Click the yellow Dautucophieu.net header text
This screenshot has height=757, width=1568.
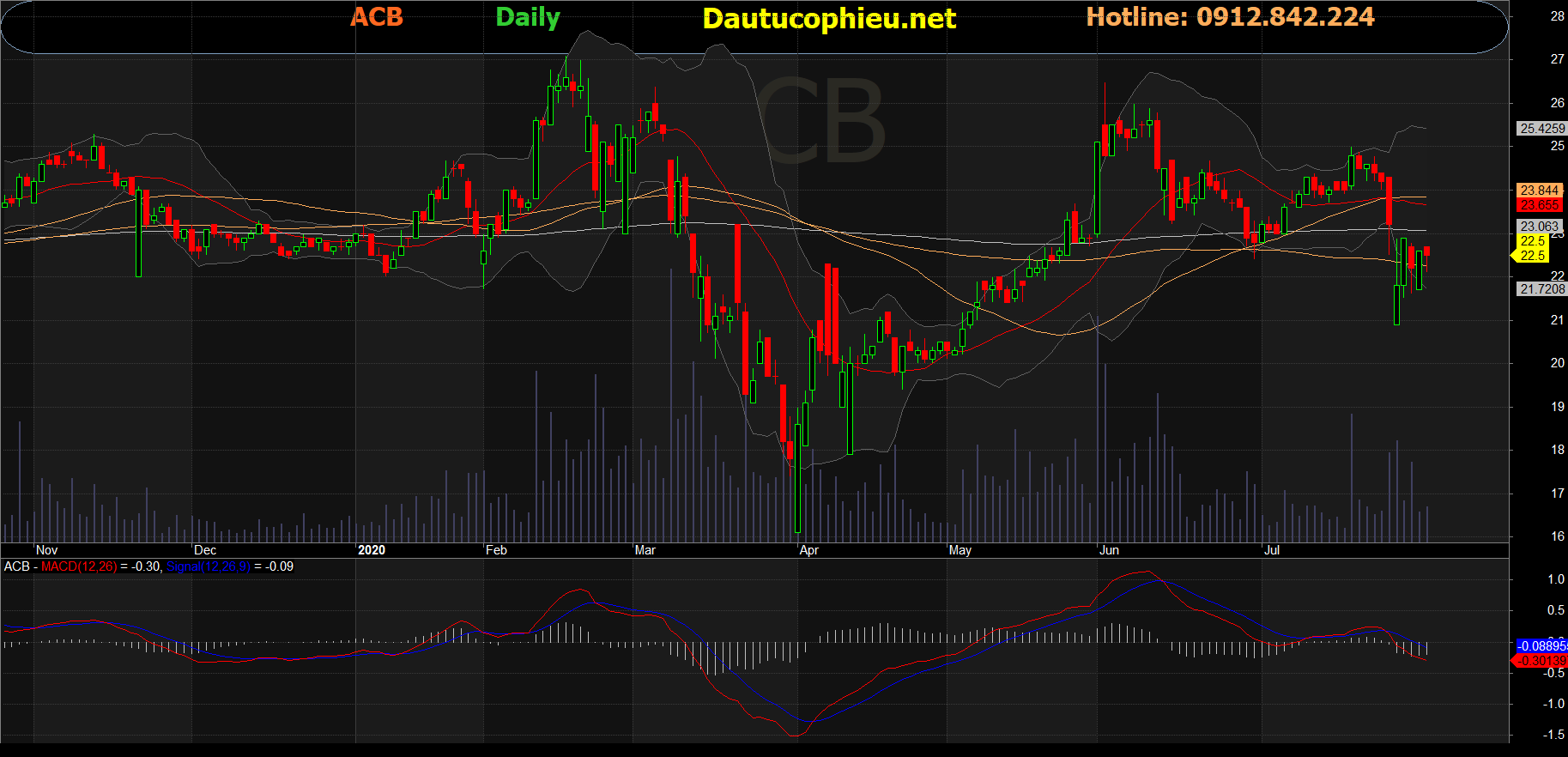pyautogui.click(x=829, y=19)
